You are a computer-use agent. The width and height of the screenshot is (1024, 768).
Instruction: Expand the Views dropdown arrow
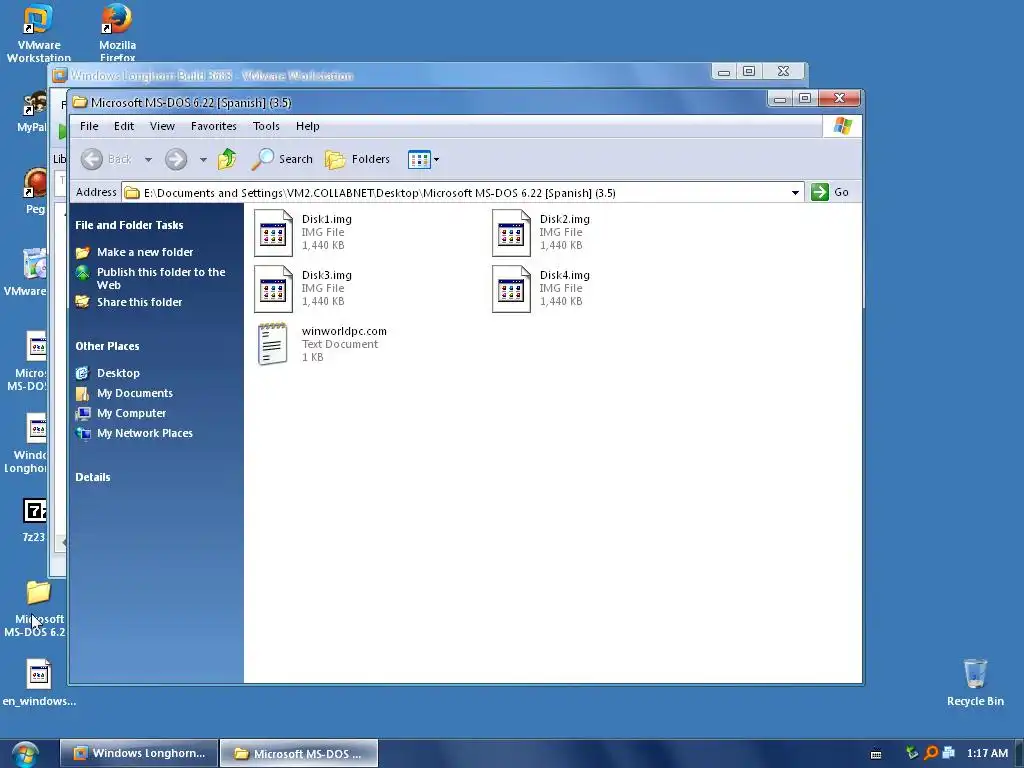pos(436,159)
